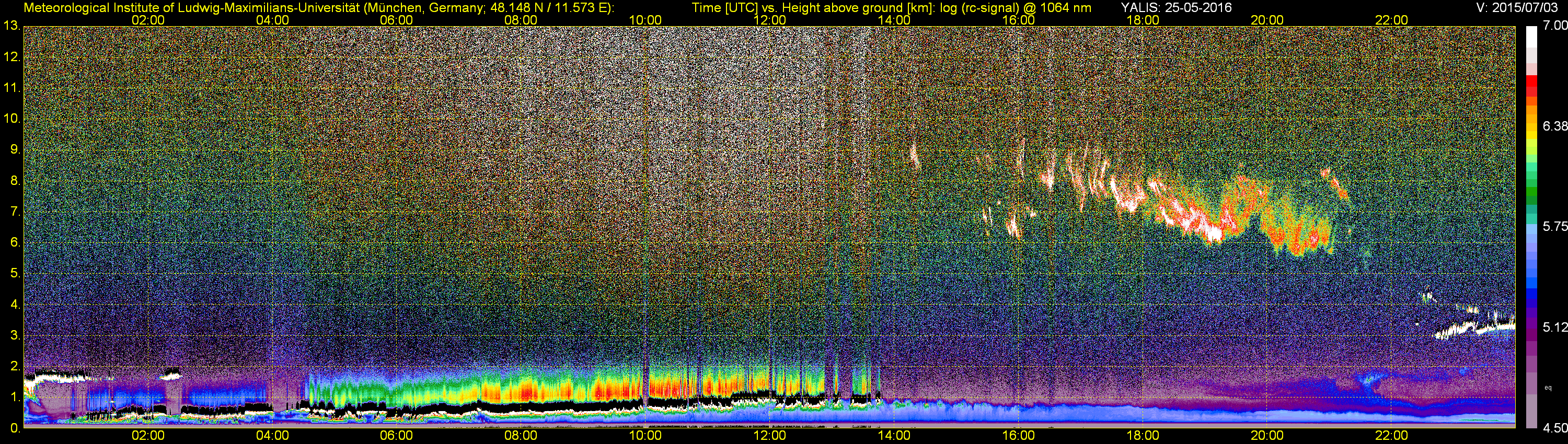
Task: Select 18:00 on the bottom time axis
Action: [x=1143, y=436]
